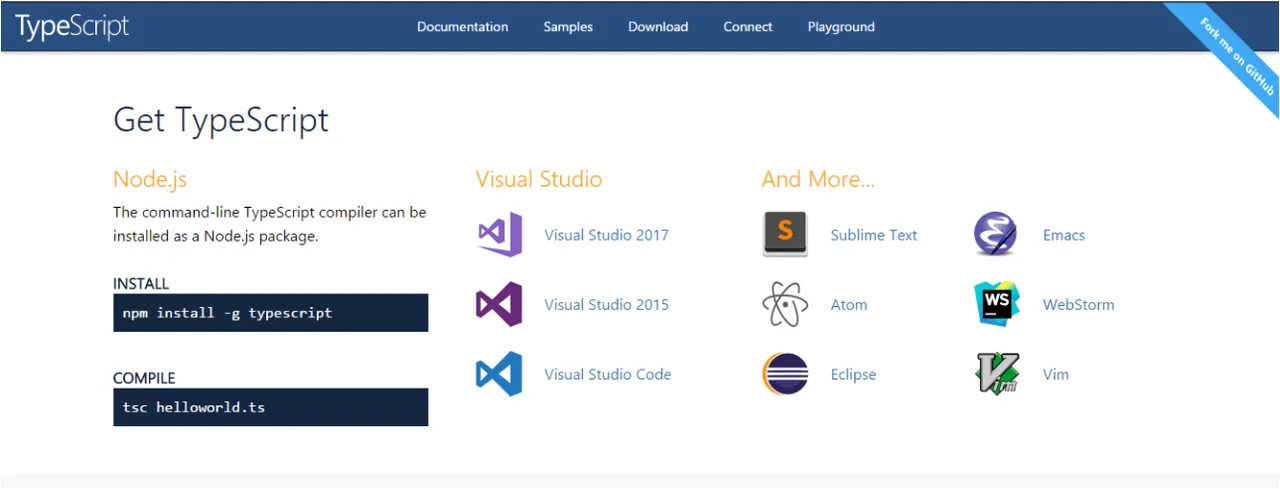Open the WebStorm text link
The height and width of the screenshot is (489, 1280).
(x=1078, y=304)
